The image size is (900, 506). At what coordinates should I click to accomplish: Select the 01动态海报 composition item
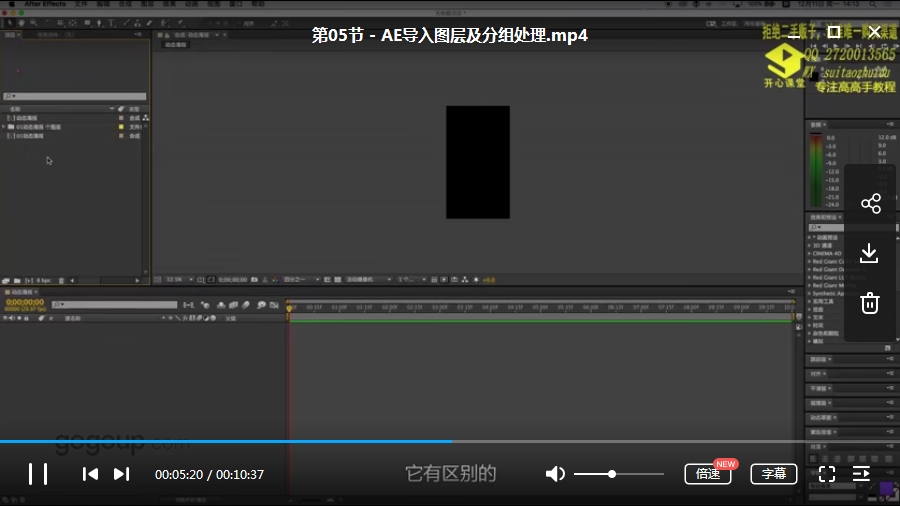29,136
